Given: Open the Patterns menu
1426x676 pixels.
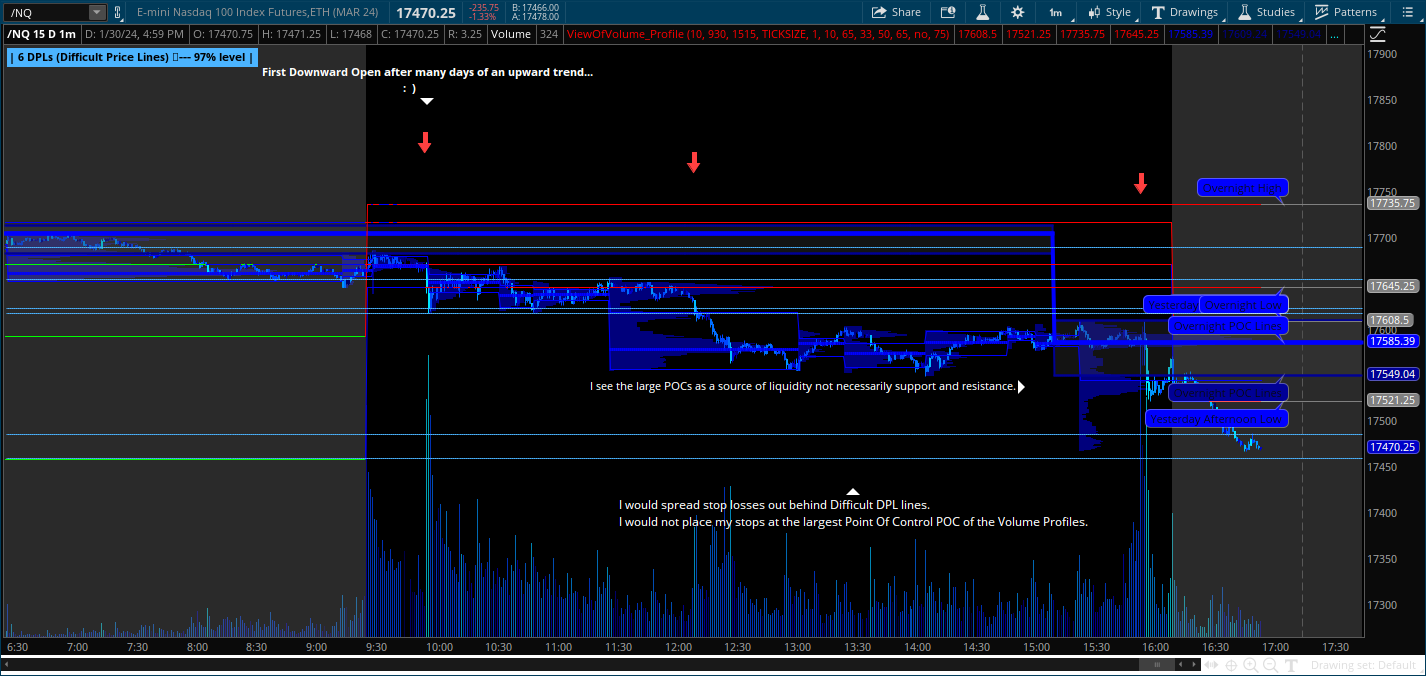Looking at the screenshot, I should click(1345, 12).
